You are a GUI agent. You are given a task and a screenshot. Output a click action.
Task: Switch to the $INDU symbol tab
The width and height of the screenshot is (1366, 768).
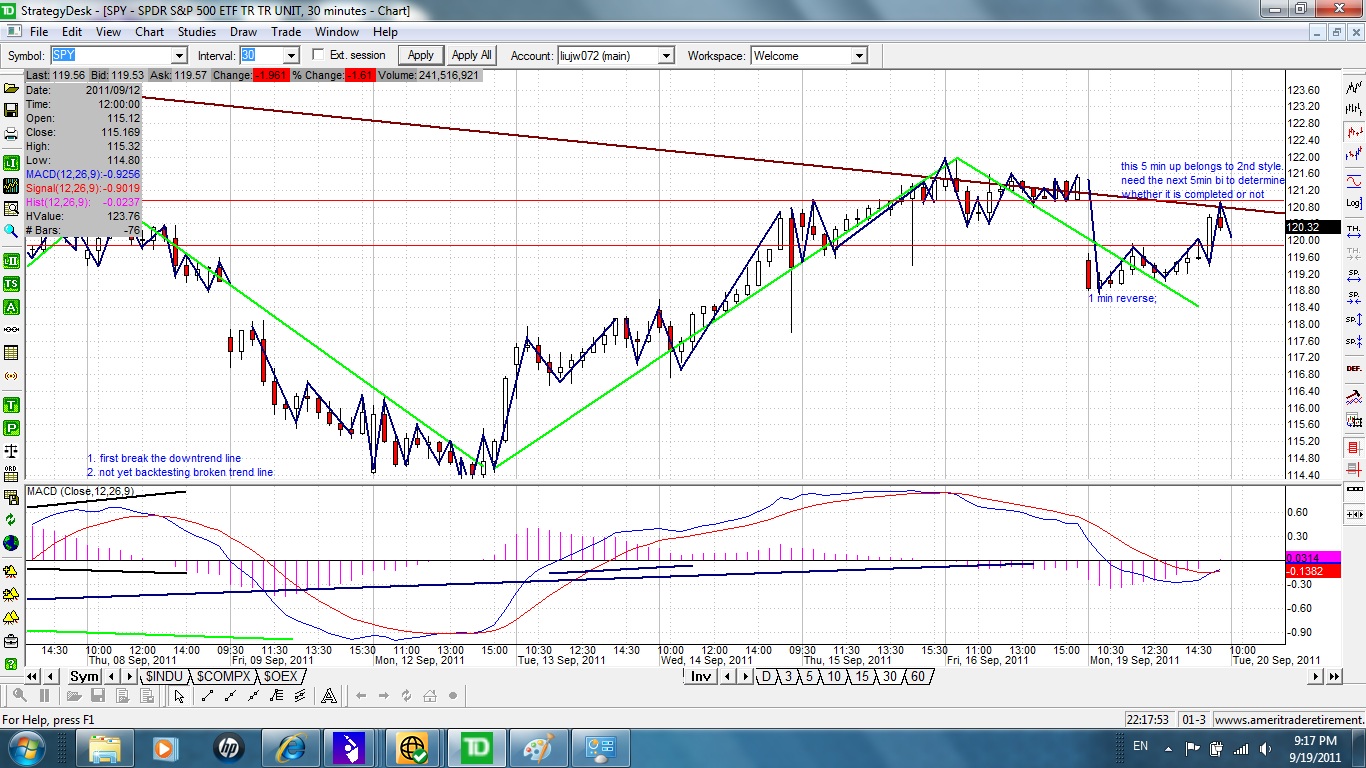[163, 677]
